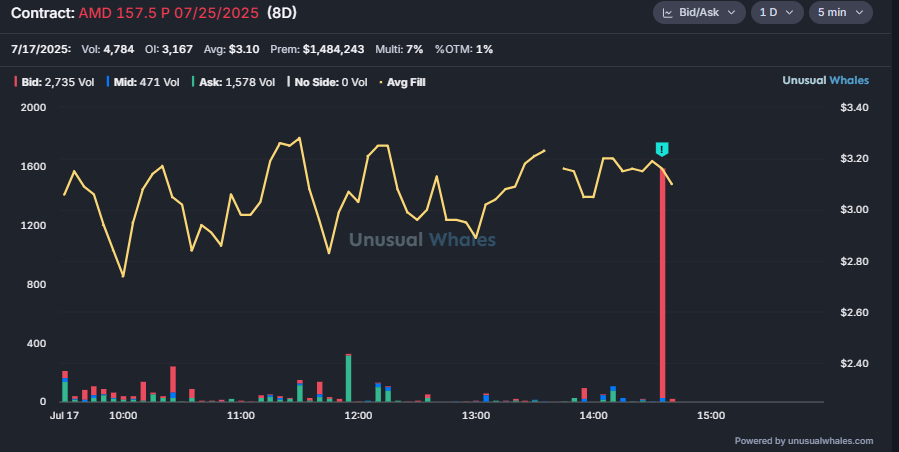Click the 15:00 time axis label
This screenshot has height=452, width=899.
(x=711, y=415)
